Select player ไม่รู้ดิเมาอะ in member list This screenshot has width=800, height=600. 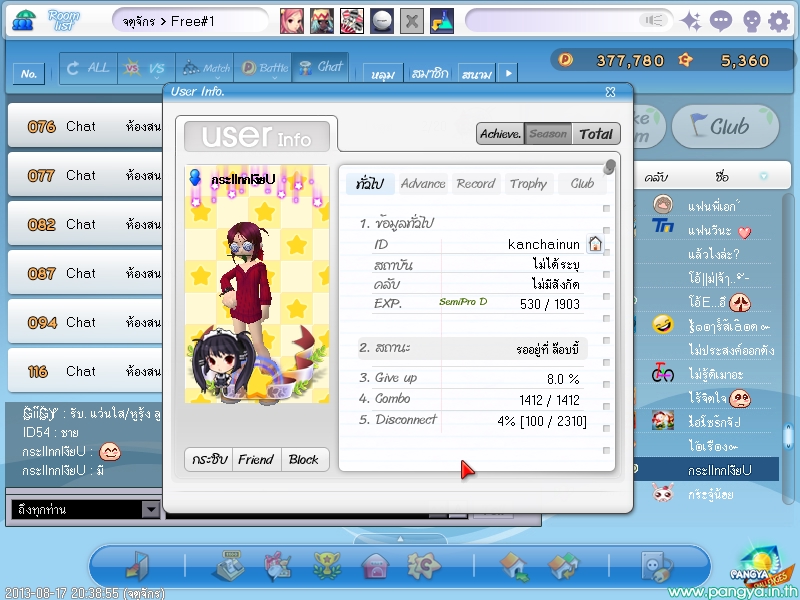(x=715, y=374)
